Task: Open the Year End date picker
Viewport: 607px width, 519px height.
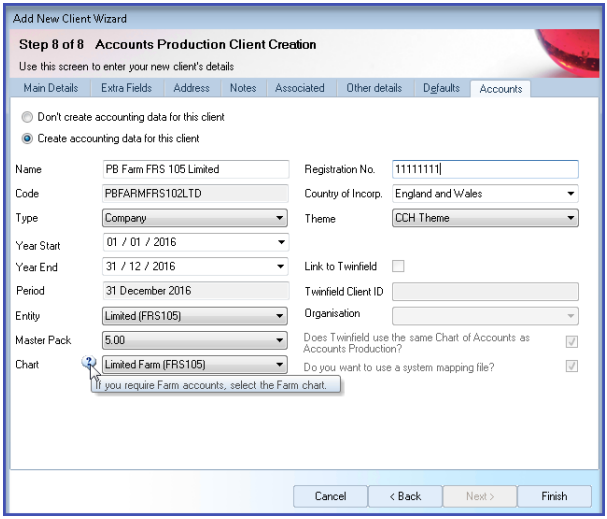Action: coord(281,267)
